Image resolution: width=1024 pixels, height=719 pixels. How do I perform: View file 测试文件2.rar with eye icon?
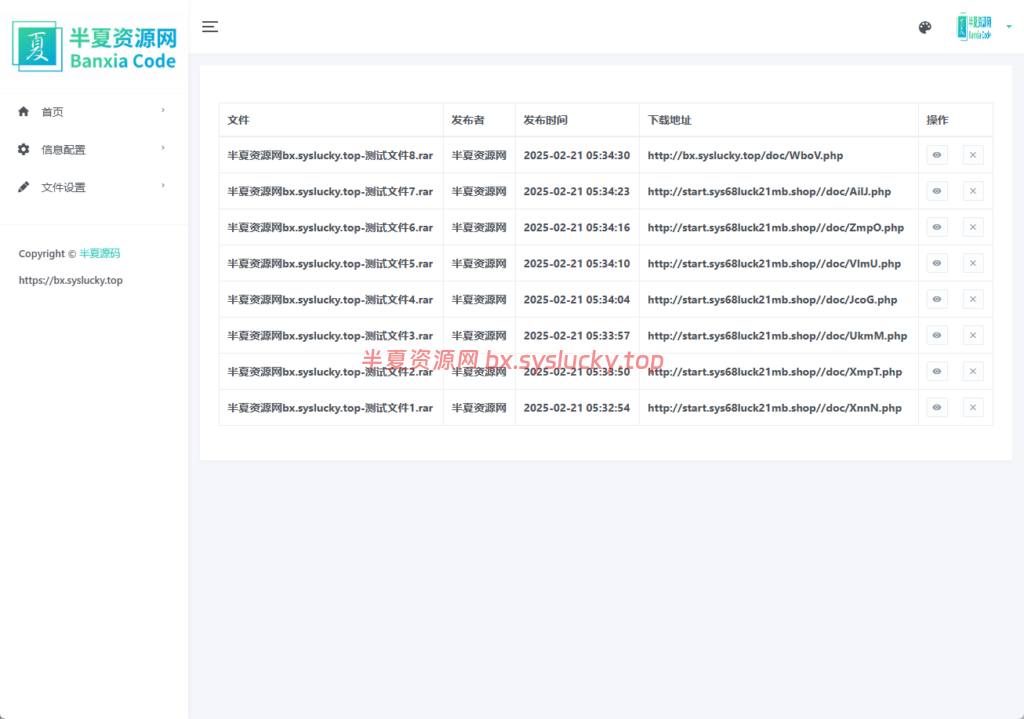click(936, 372)
